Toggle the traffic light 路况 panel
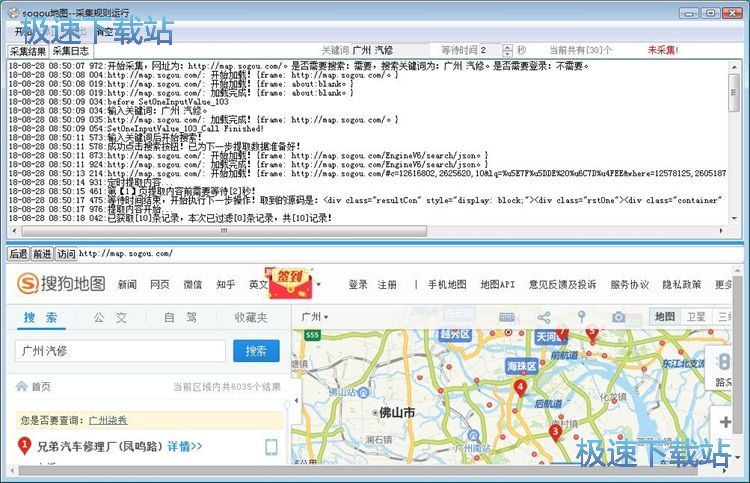The height and width of the screenshot is (483, 750). (724, 369)
